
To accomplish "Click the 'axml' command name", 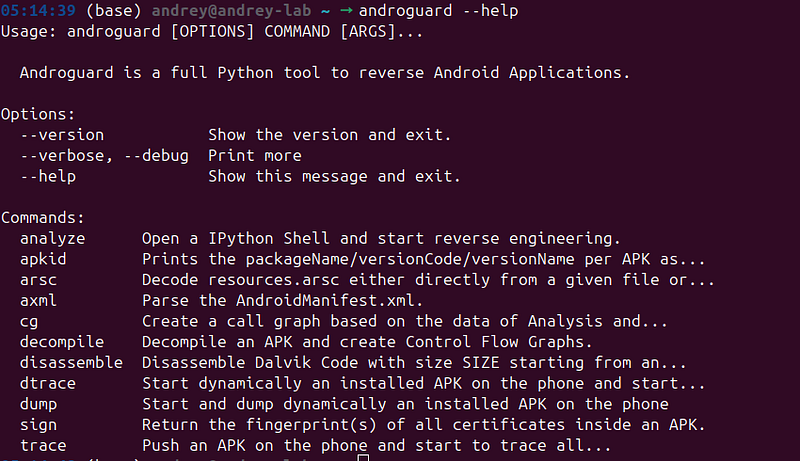I will (38, 300).
